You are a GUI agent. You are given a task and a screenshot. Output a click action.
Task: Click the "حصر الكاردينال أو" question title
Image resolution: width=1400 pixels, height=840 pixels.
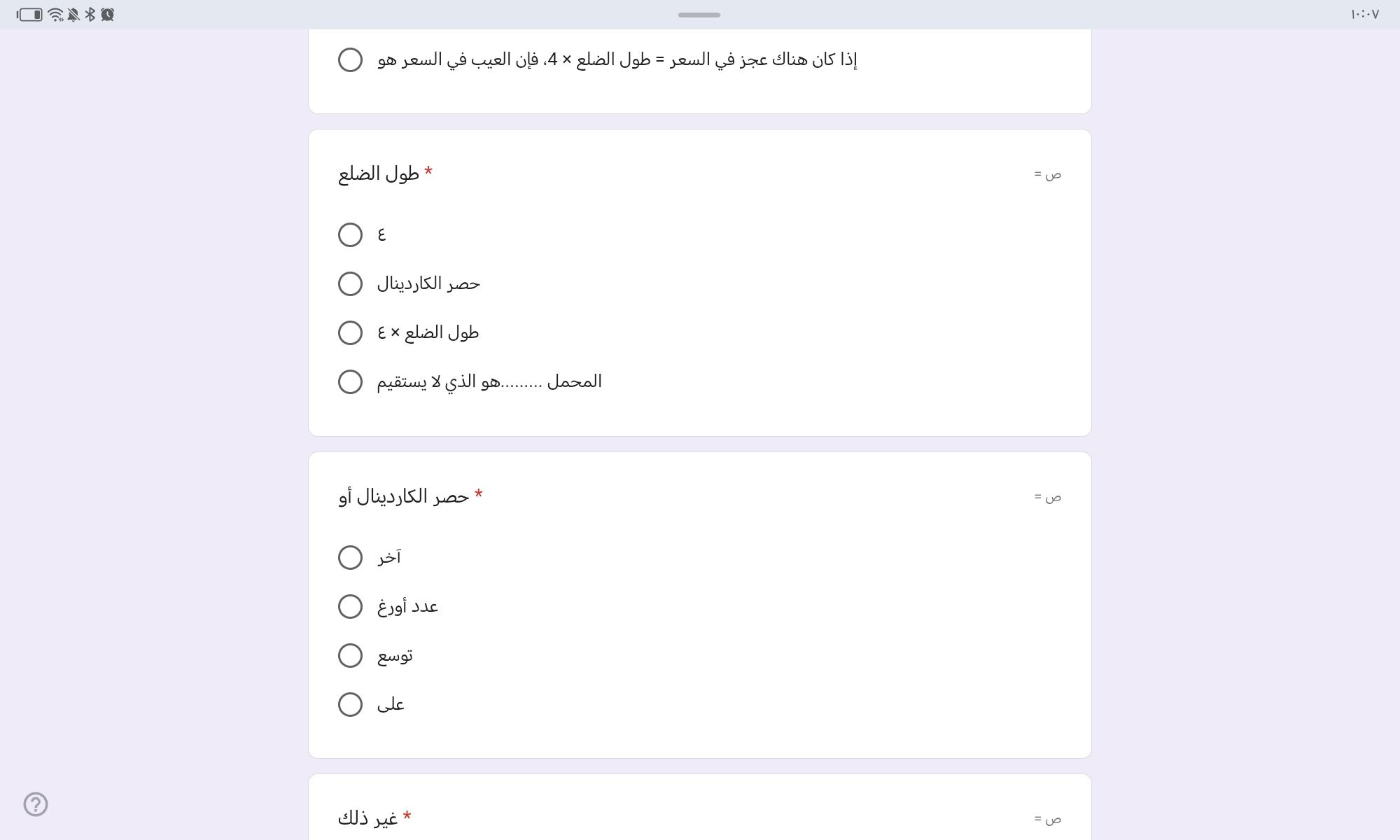[404, 496]
